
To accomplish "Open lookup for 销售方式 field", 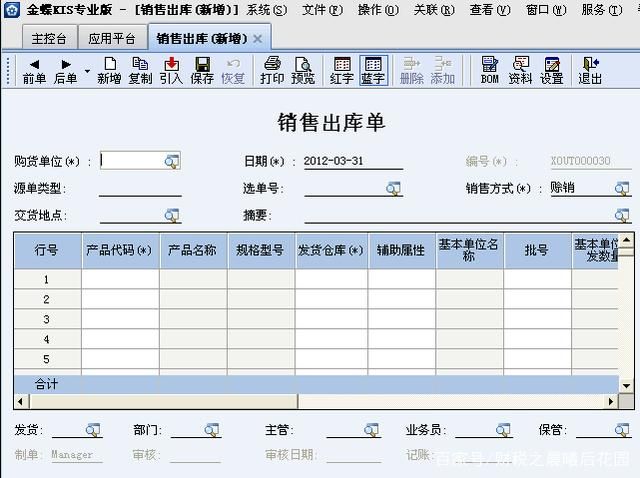I will tap(622, 188).
